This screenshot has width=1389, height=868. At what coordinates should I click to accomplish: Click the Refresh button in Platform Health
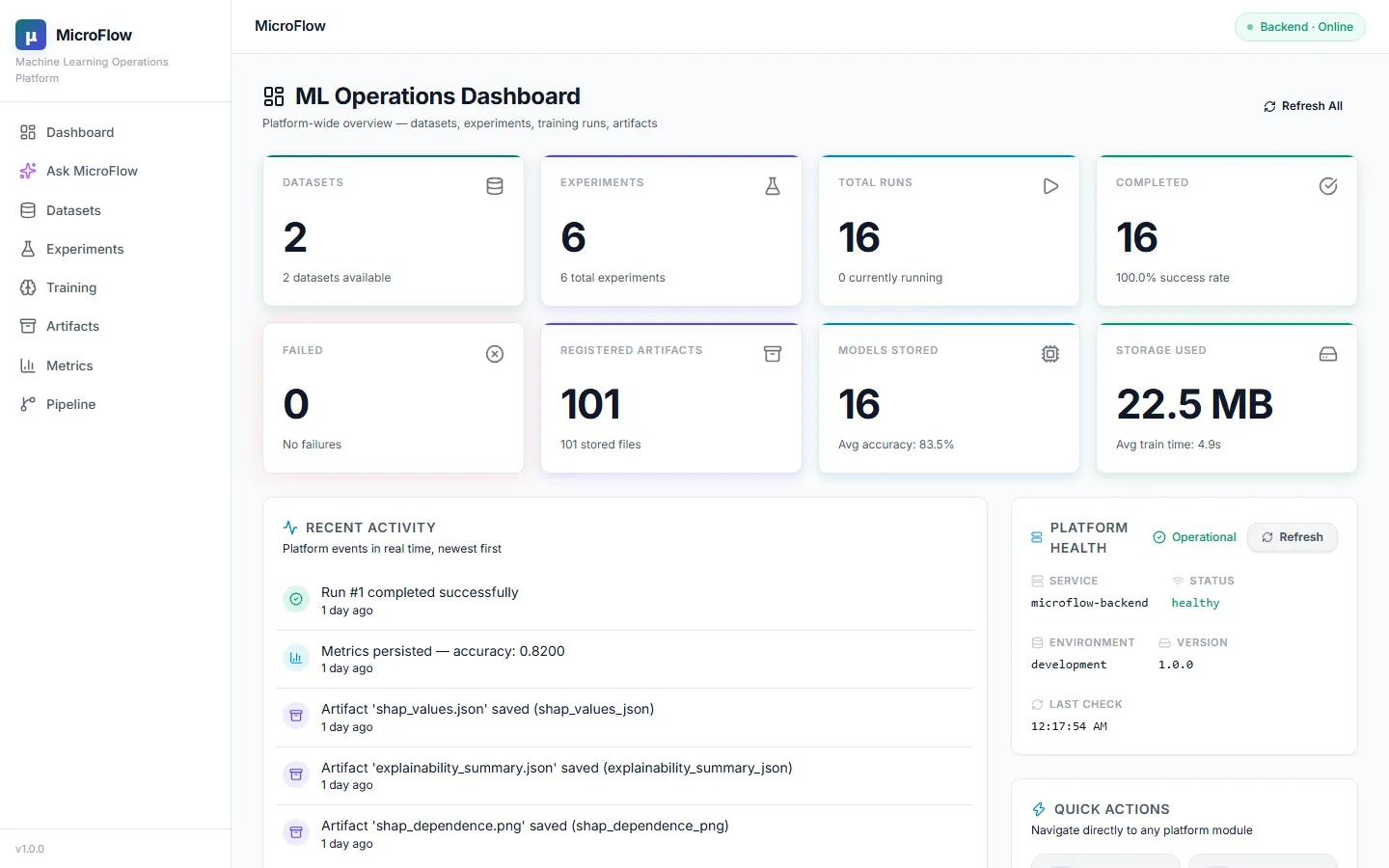click(x=1293, y=537)
